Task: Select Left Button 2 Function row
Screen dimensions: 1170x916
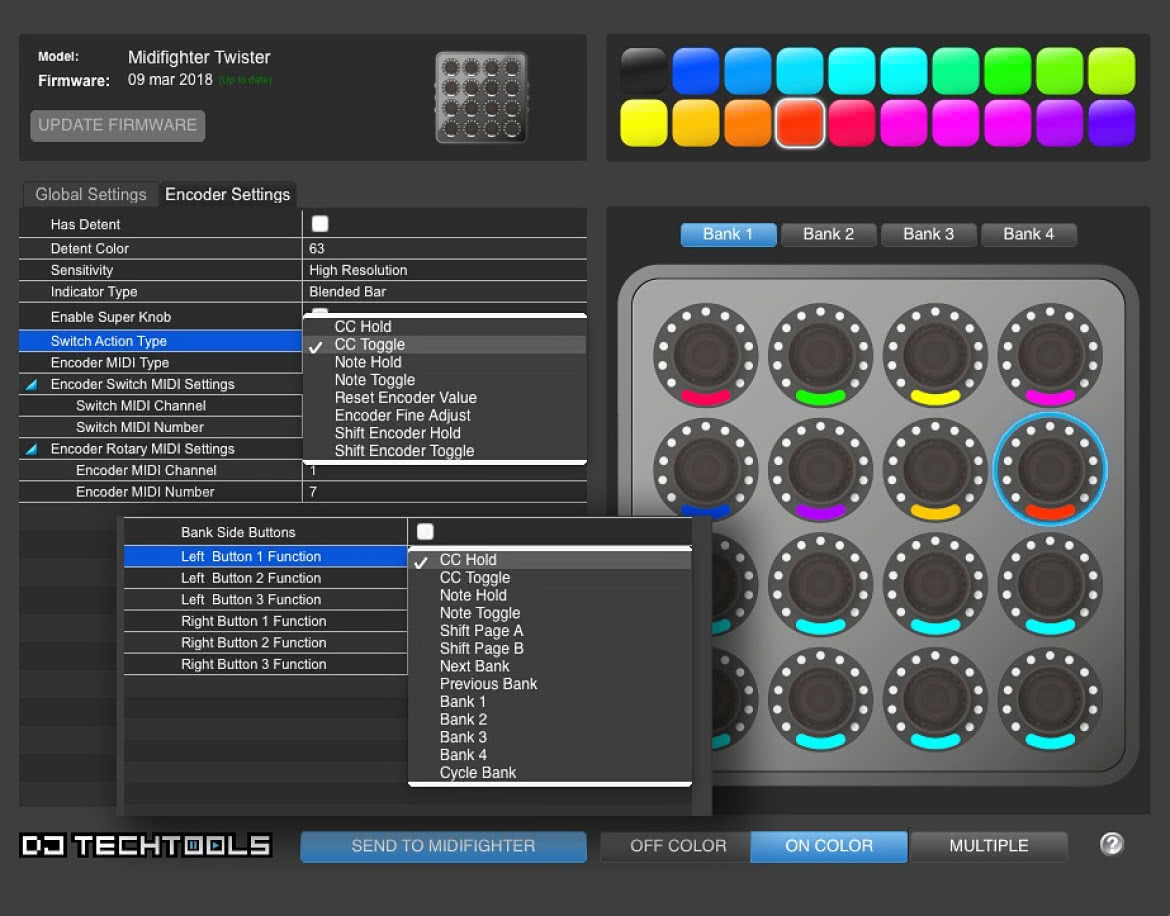Action: click(265, 578)
